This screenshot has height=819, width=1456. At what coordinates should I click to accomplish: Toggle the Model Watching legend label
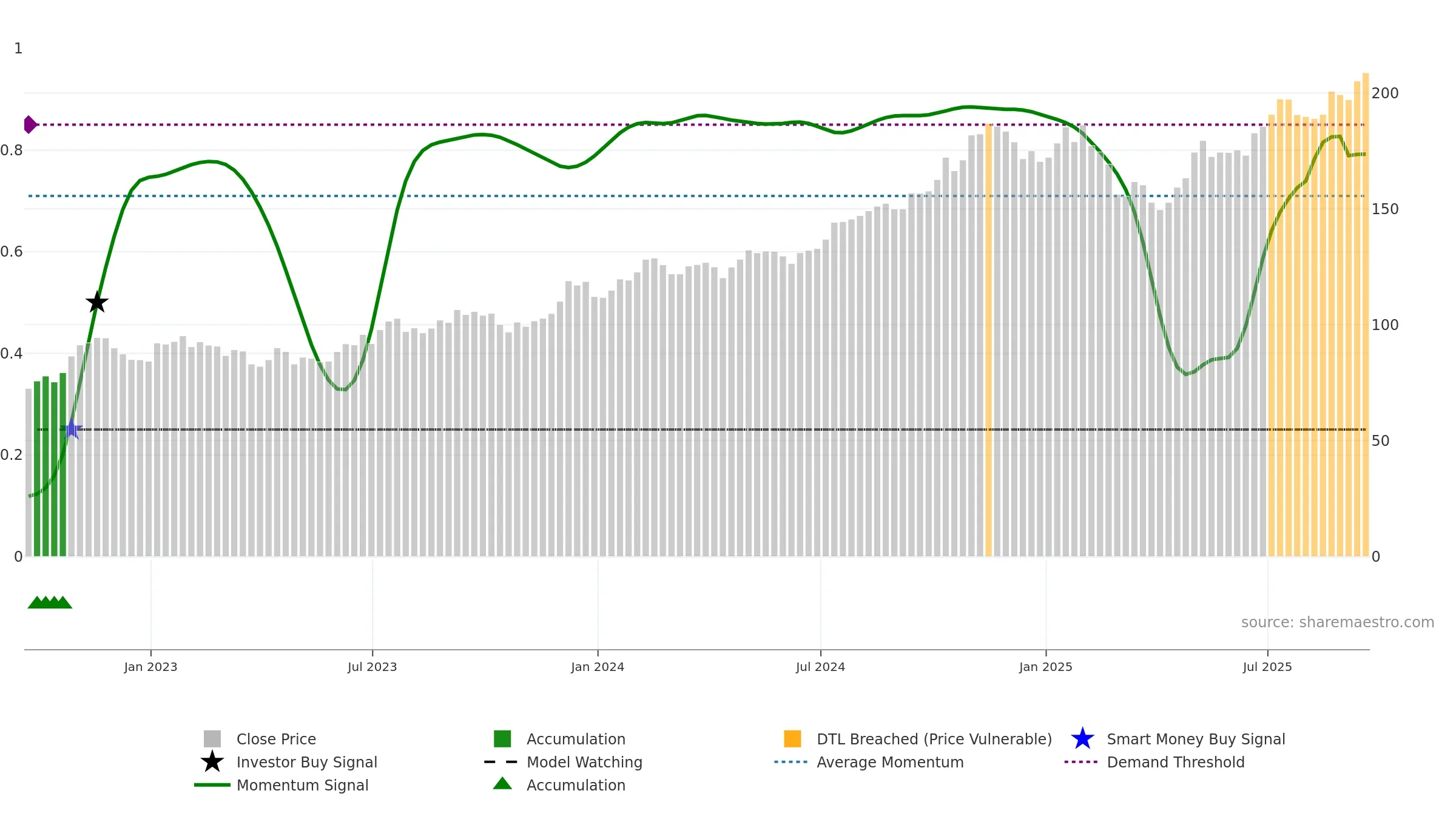coord(584,762)
